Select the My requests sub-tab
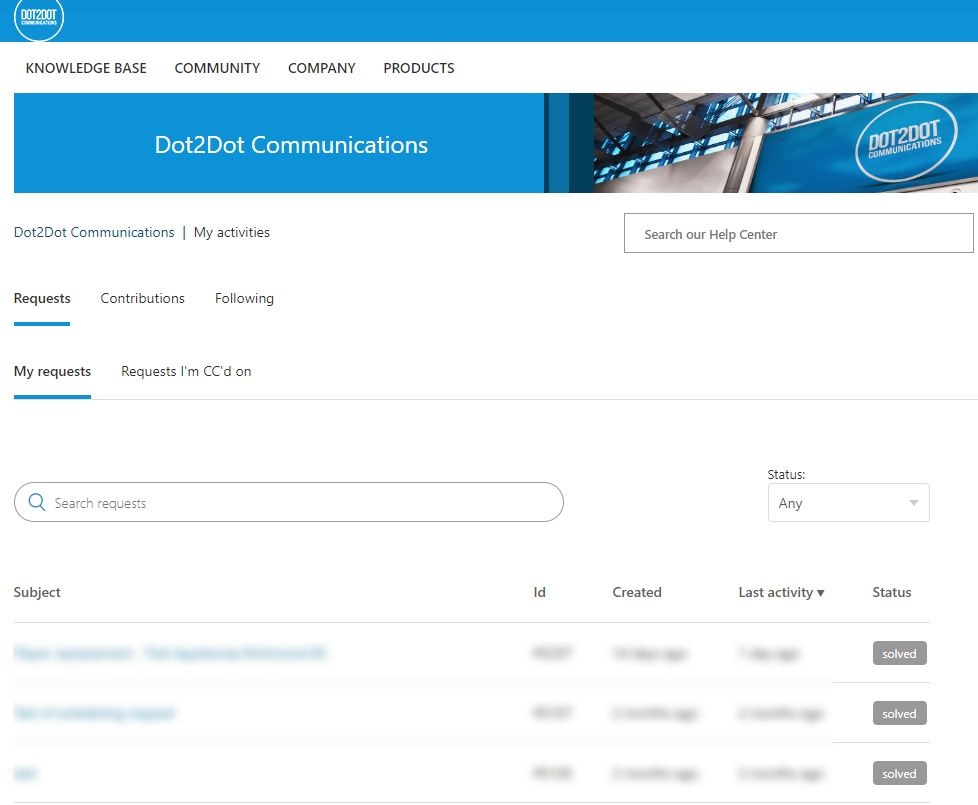978x805 pixels. click(x=52, y=371)
